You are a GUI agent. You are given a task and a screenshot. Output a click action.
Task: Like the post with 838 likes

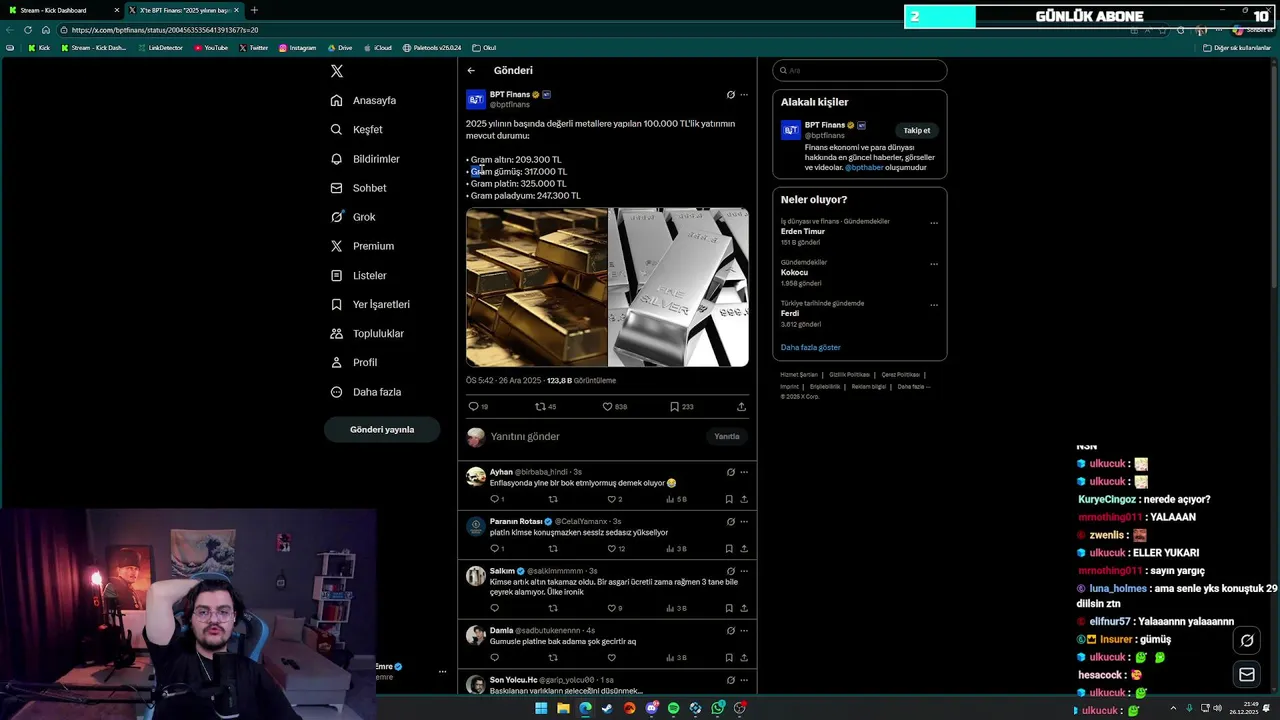[614, 407]
